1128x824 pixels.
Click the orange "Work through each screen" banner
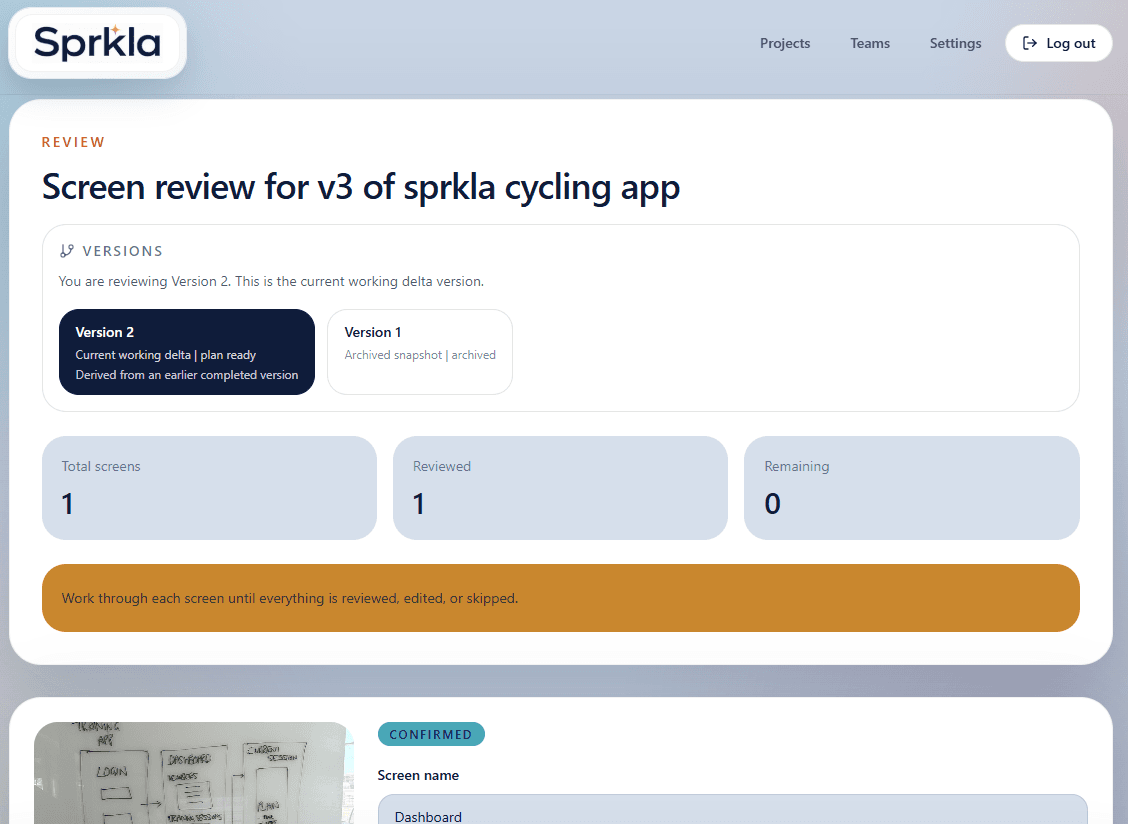tap(560, 598)
